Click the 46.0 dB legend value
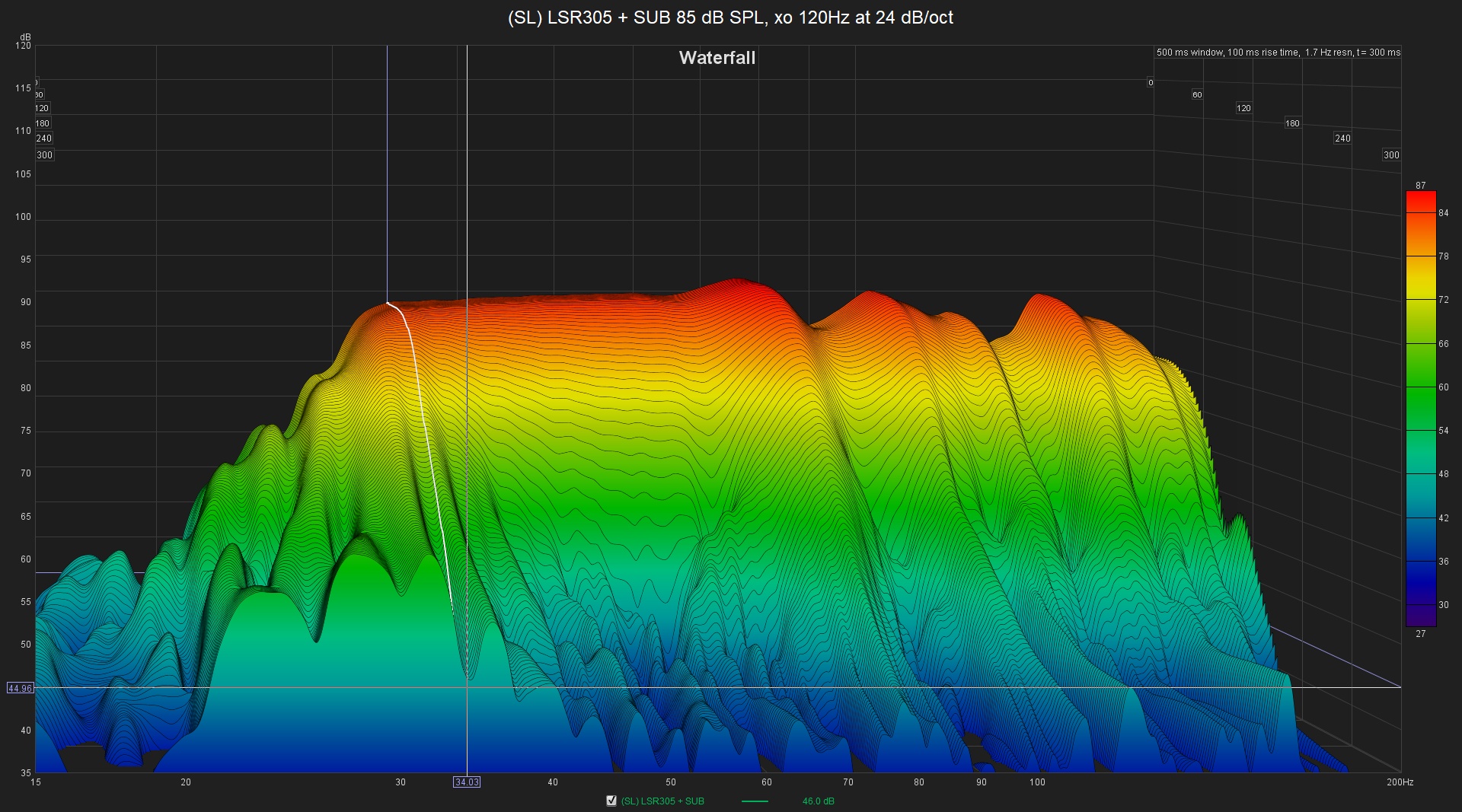Viewport: 1462px width, 812px height. click(818, 801)
